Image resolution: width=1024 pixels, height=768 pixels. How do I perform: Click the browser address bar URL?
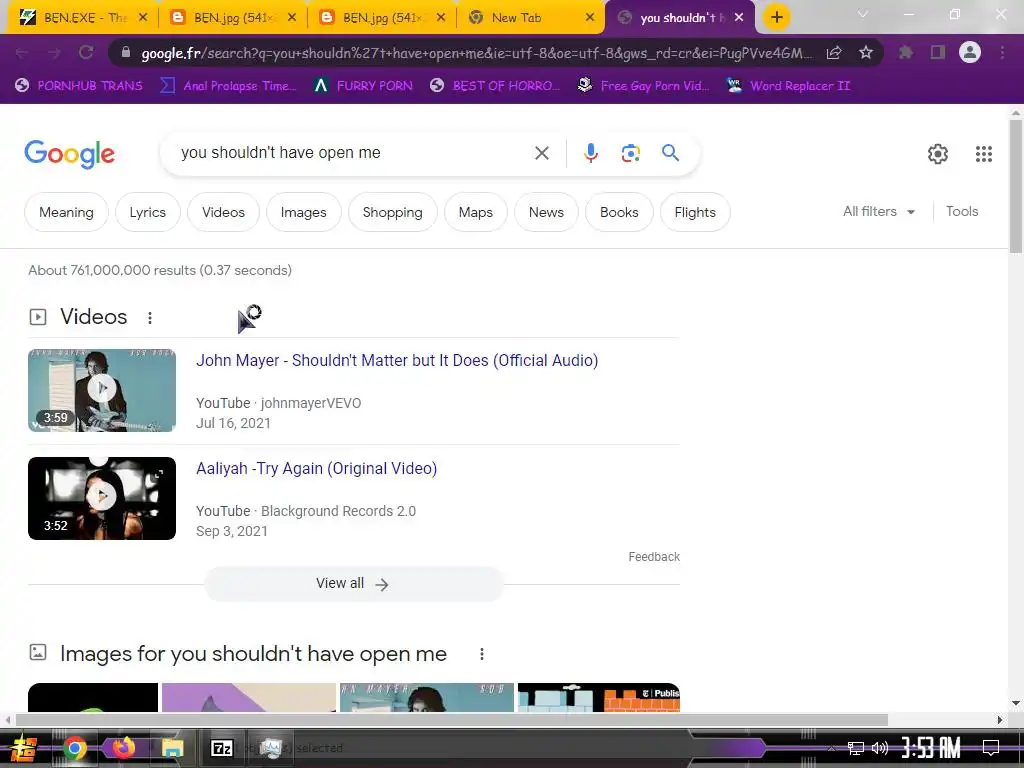[477, 53]
